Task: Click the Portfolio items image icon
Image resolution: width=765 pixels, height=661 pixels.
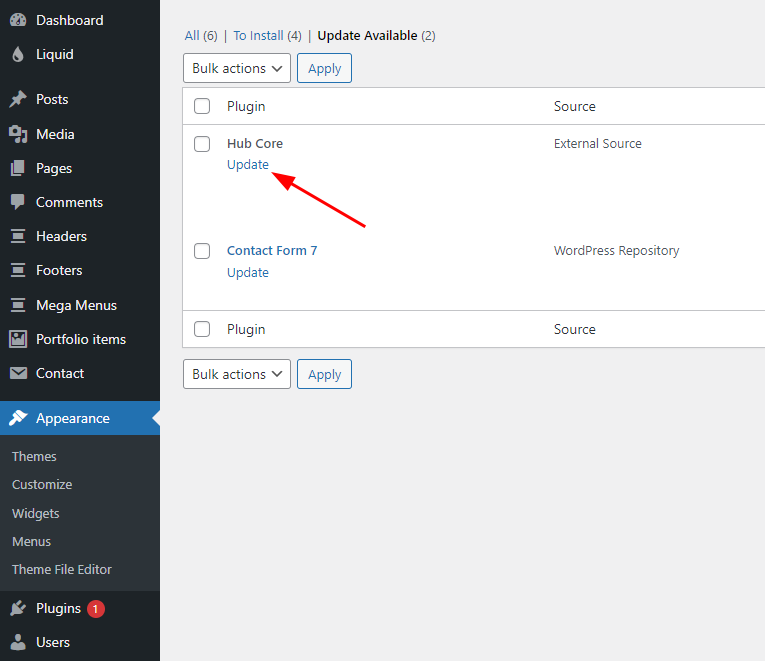Action: [x=18, y=339]
